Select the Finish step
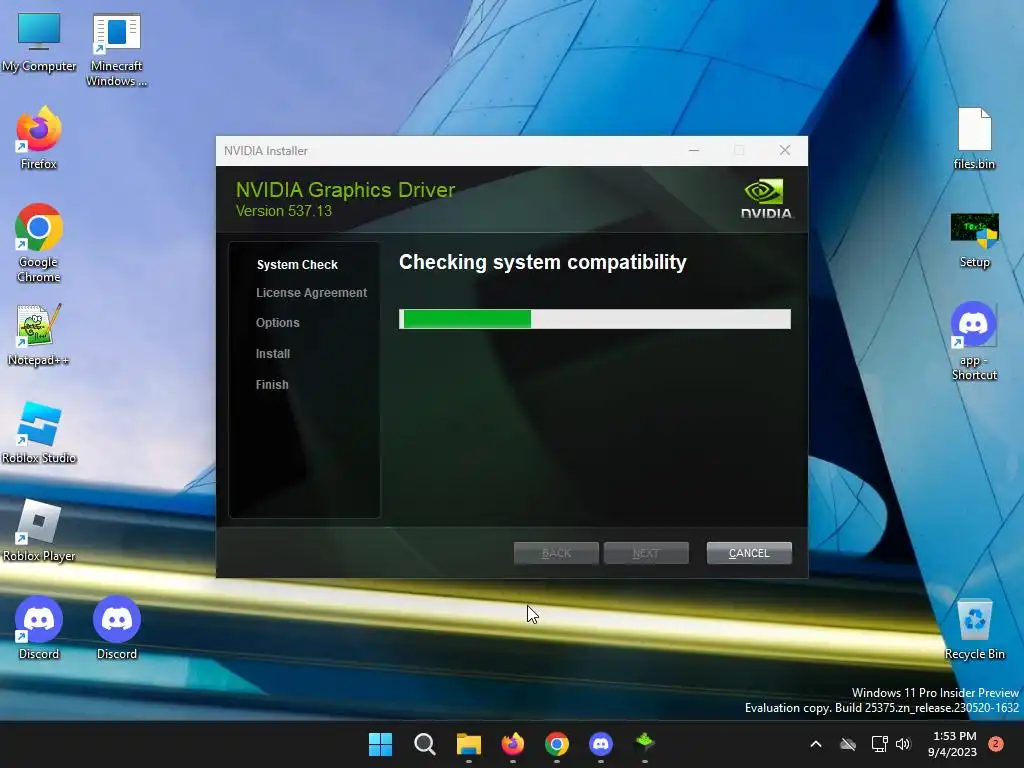The image size is (1024, 768). pos(272,385)
